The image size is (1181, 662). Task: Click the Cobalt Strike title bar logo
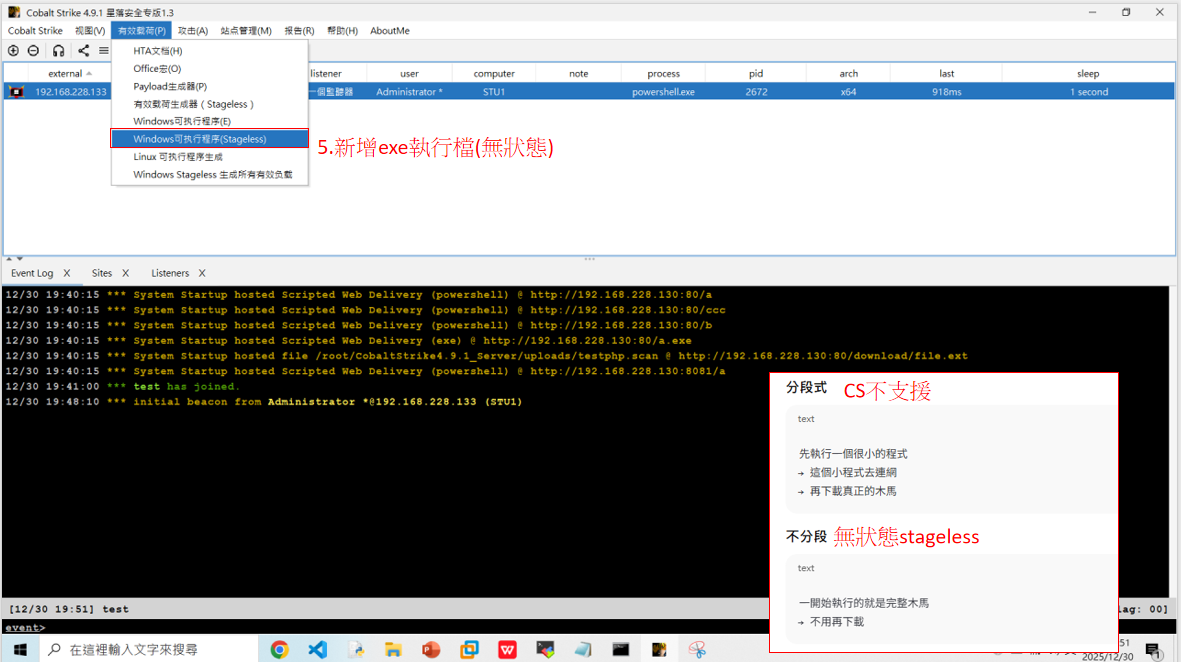[x=14, y=12]
